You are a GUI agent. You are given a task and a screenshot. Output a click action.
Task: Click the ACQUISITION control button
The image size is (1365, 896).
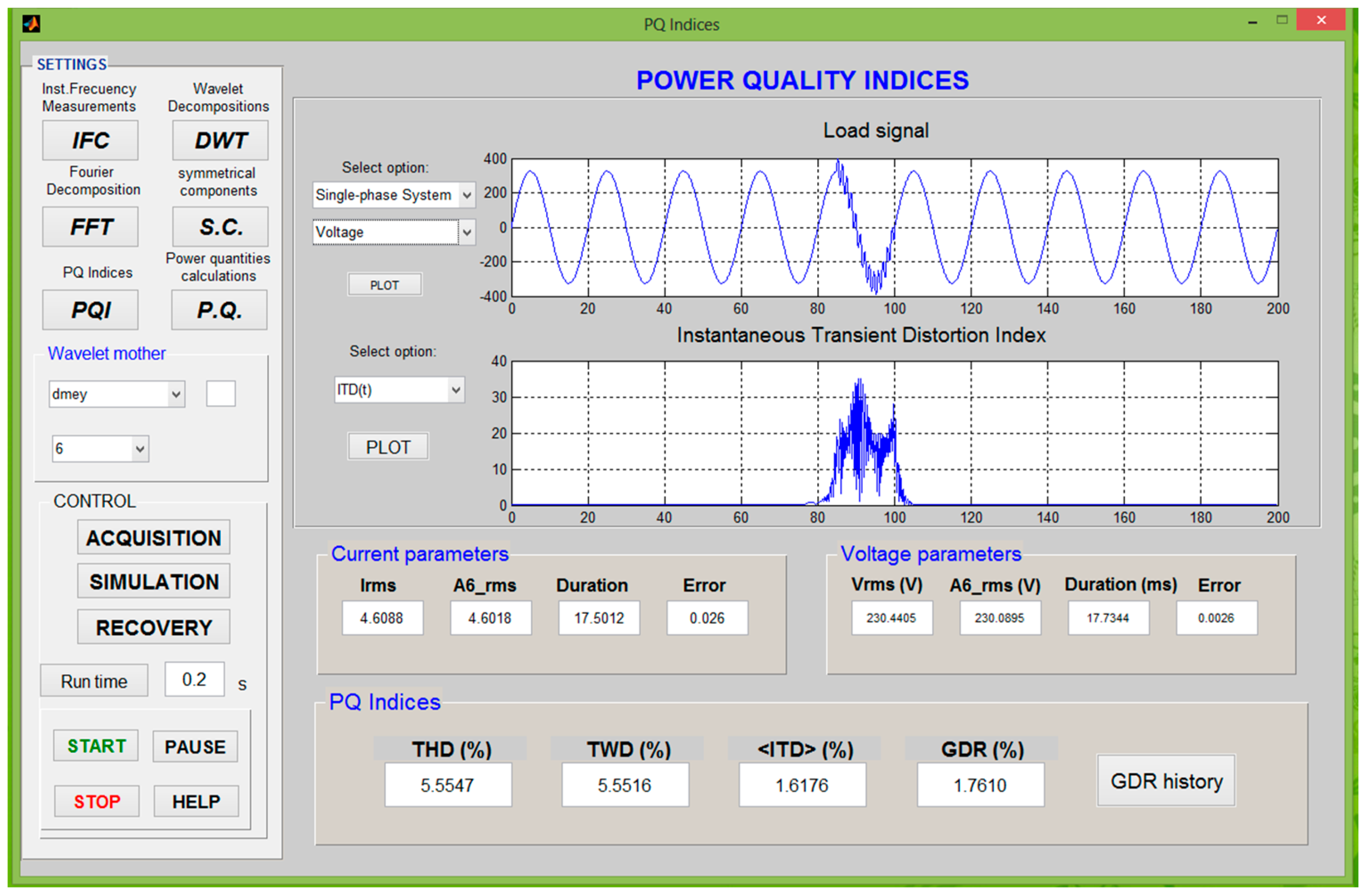tap(154, 538)
